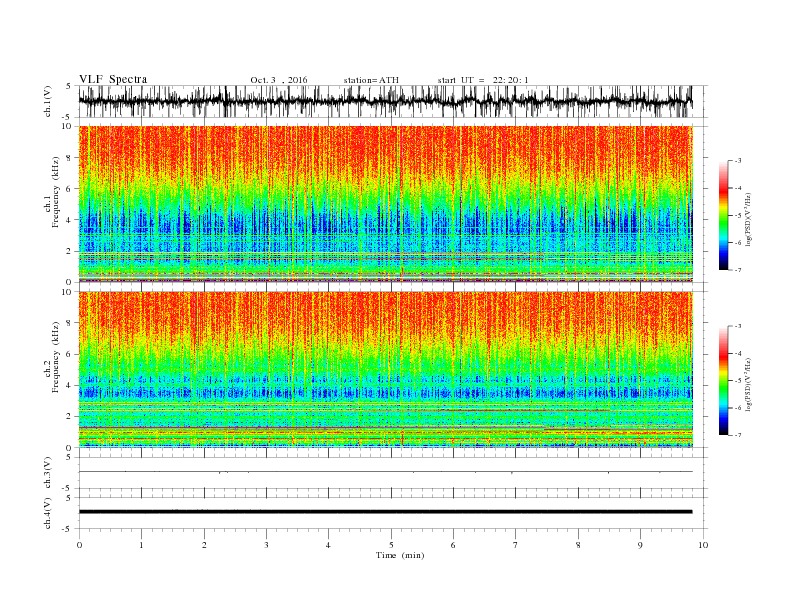792x612 pixels.
Task: Click the ch.4(V) thick trace plot
Action: (393, 513)
